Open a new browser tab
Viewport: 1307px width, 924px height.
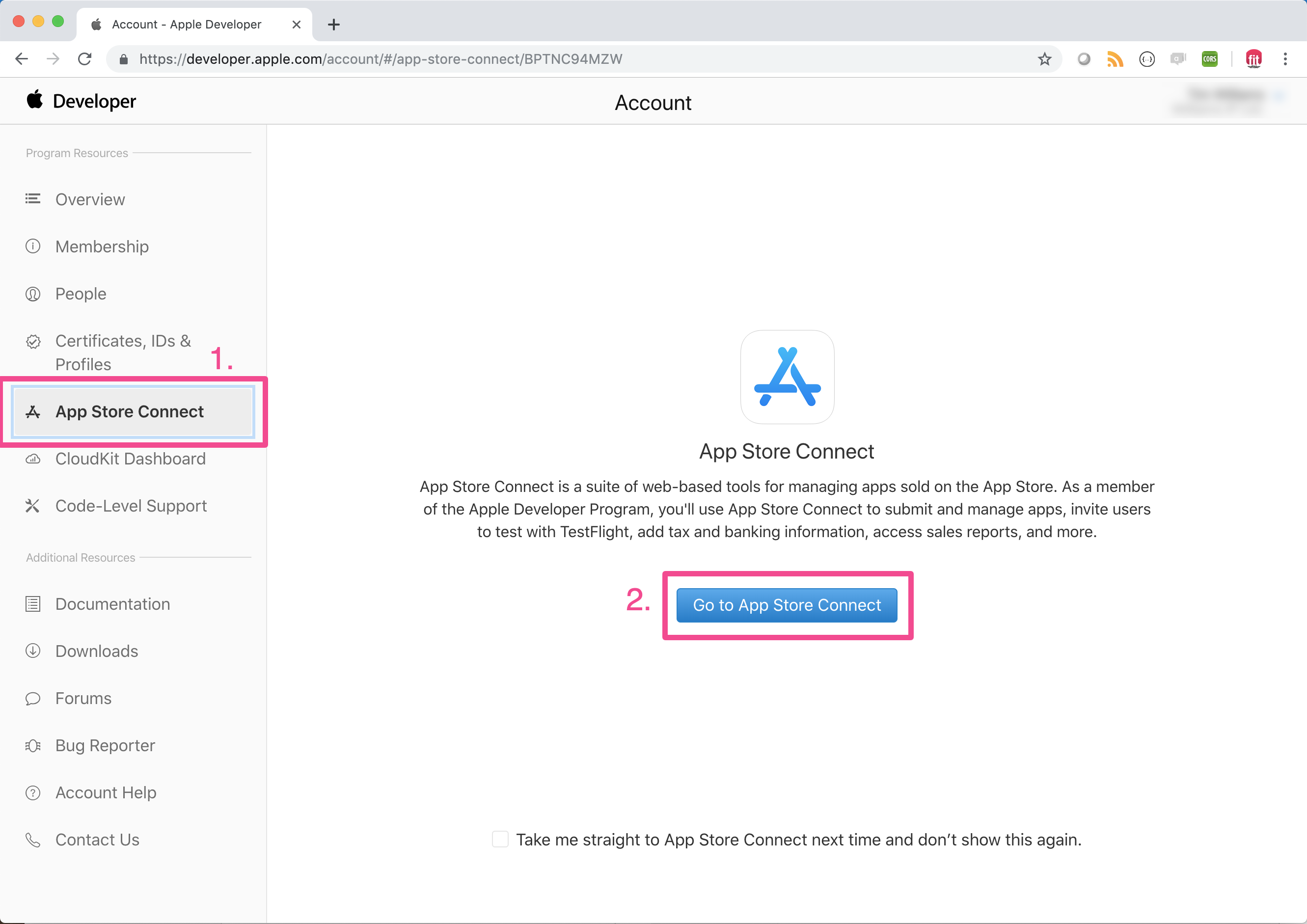pos(333,25)
